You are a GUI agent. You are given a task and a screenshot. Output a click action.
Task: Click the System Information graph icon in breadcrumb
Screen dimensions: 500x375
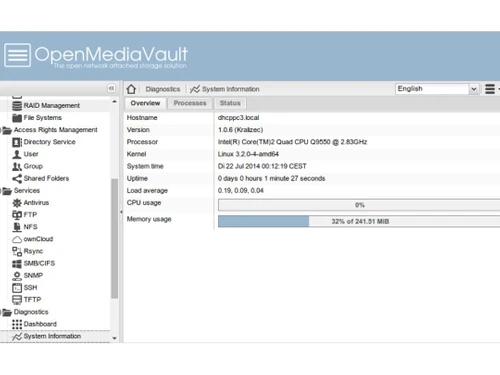pyautogui.click(x=195, y=89)
